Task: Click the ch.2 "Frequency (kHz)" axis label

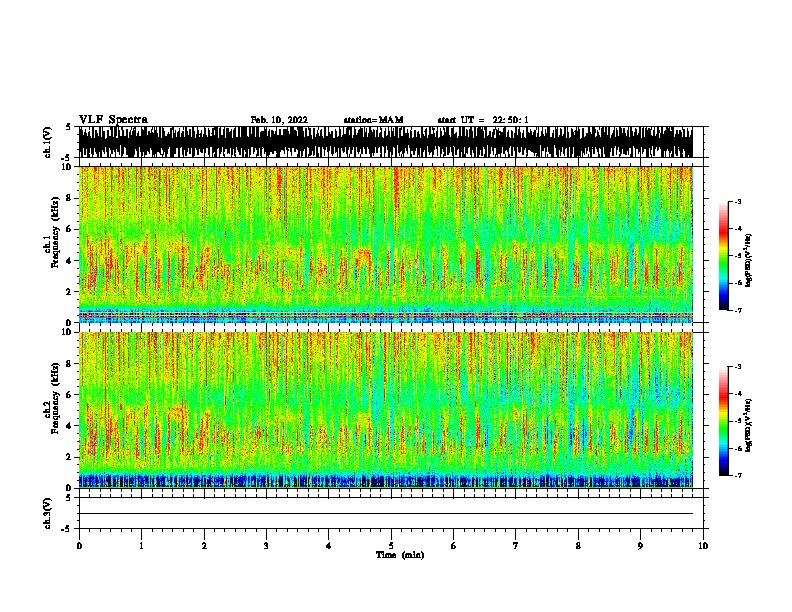Action: [x=55, y=398]
